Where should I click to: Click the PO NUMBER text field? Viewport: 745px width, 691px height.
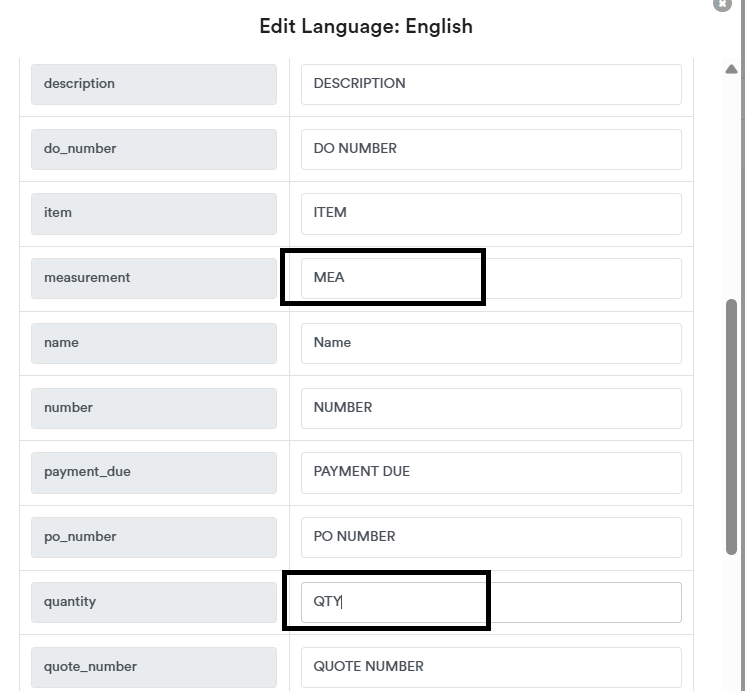[490, 537]
